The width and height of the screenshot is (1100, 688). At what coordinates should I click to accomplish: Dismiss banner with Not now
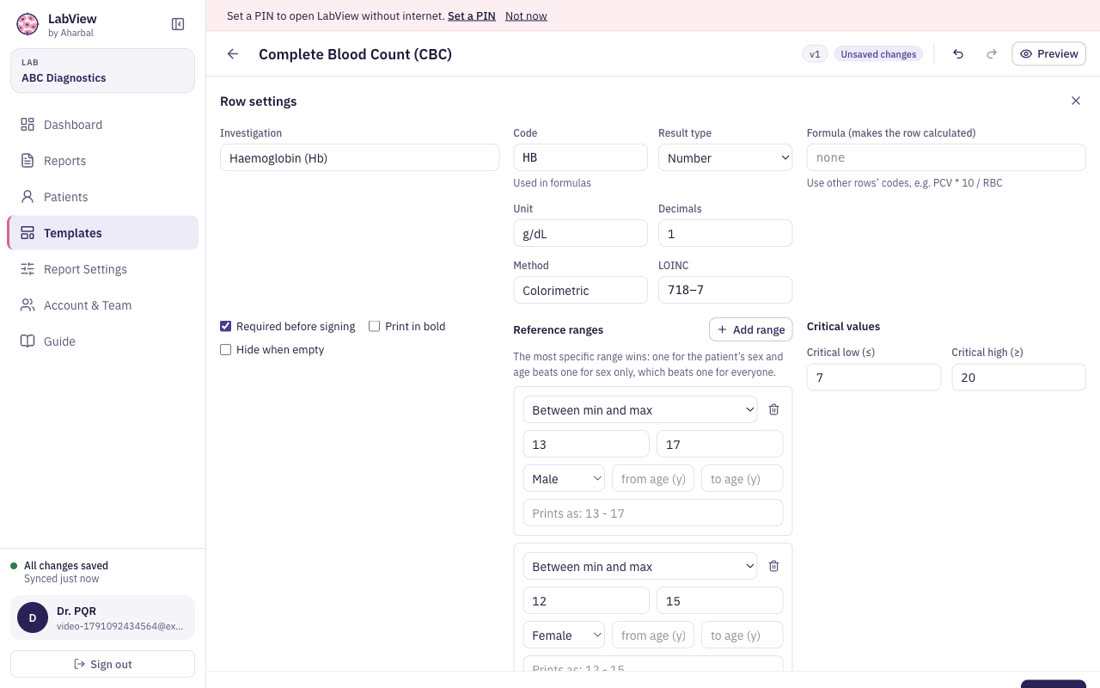click(526, 15)
